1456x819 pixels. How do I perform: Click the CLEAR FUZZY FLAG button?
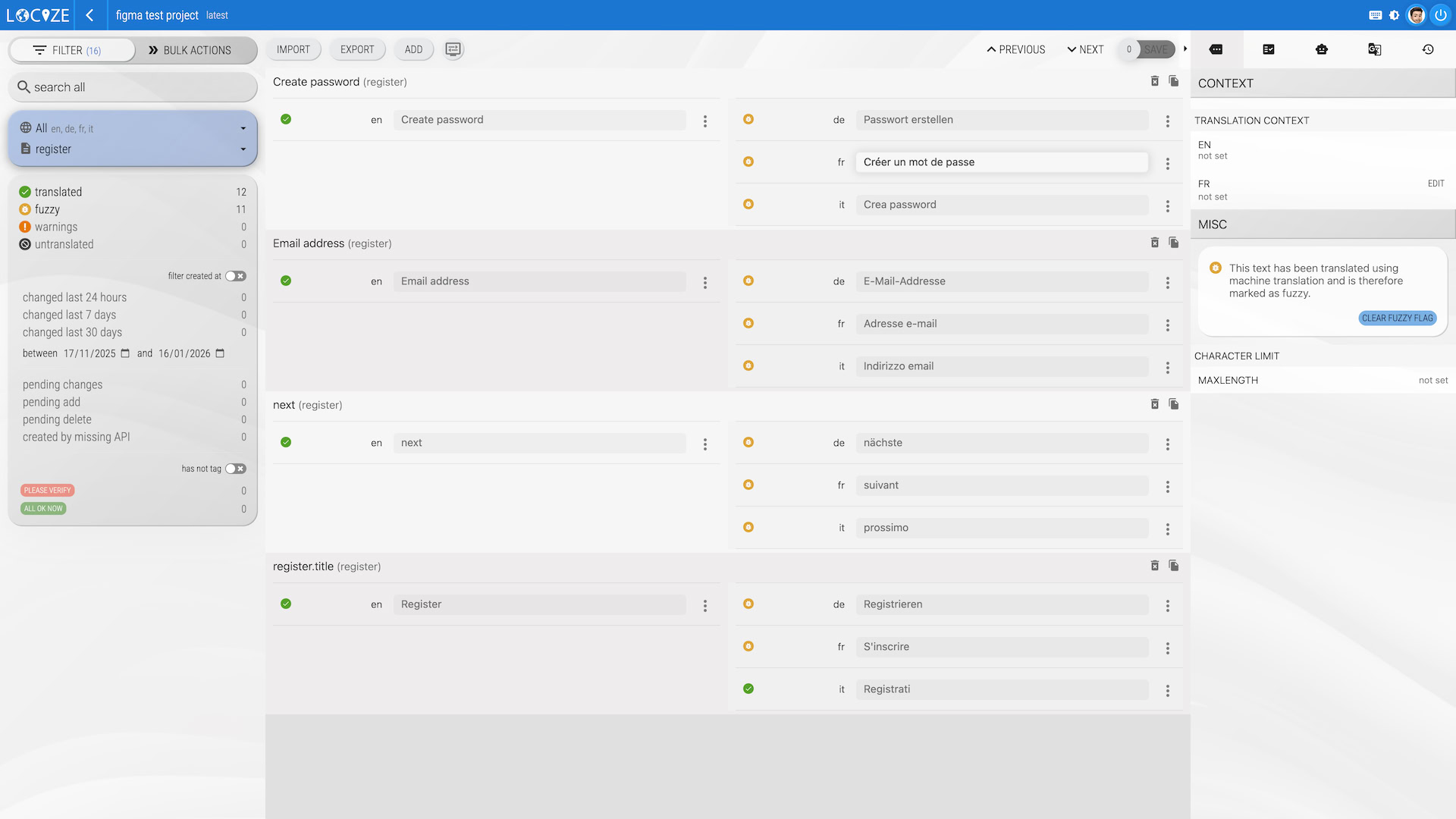(x=1397, y=318)
